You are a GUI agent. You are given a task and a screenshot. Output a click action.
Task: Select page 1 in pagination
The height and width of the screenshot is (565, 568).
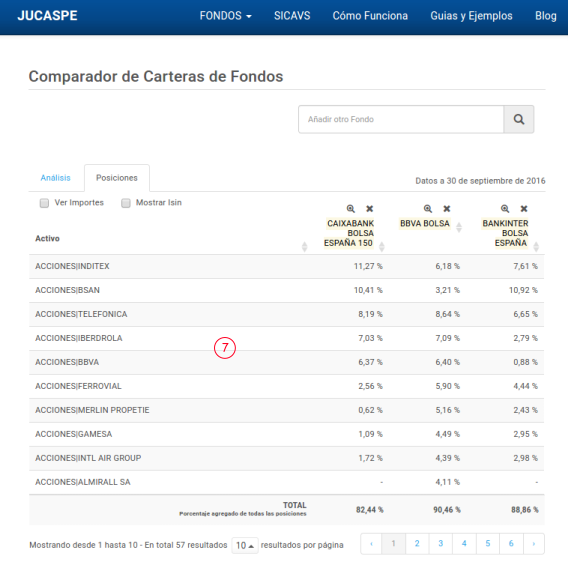click(x=393, y=544)
